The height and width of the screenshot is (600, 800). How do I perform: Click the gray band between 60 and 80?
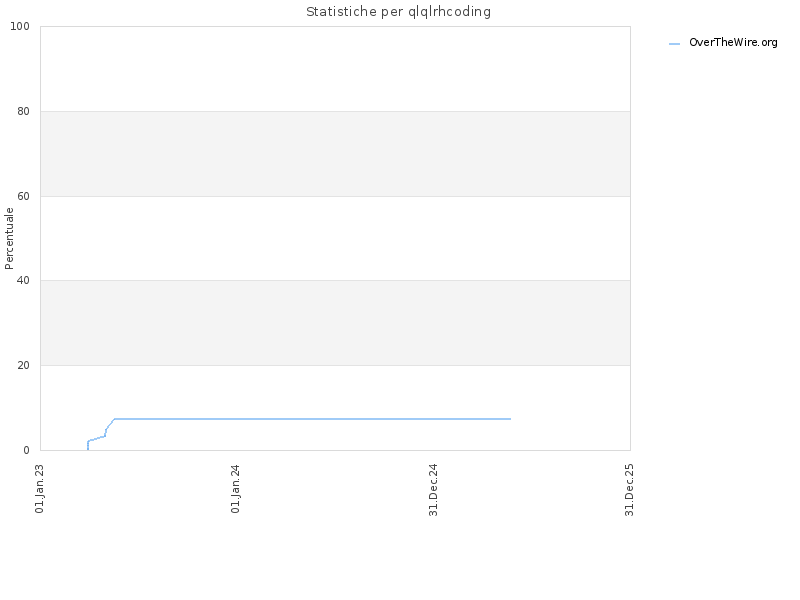pyautogui.click(x=335, y=154)
